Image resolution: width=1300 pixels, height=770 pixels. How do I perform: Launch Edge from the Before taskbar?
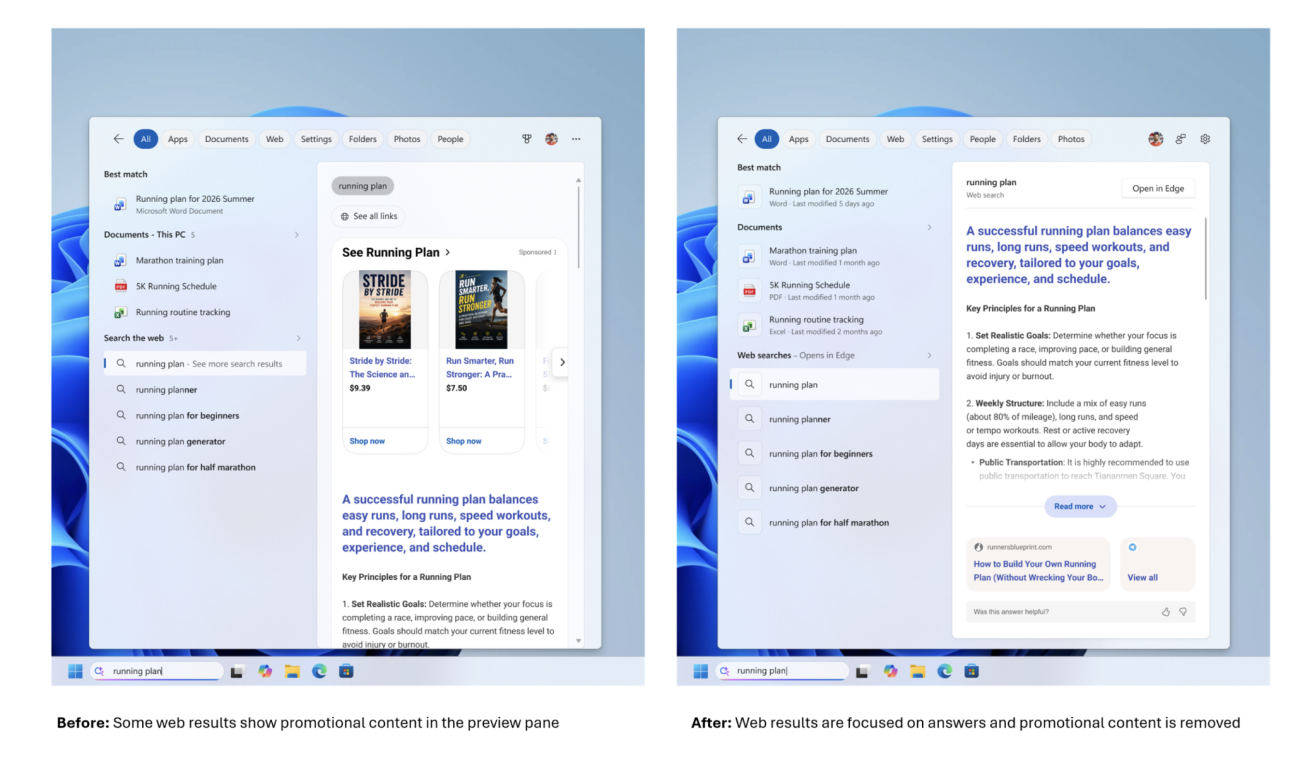pos(319,671)
